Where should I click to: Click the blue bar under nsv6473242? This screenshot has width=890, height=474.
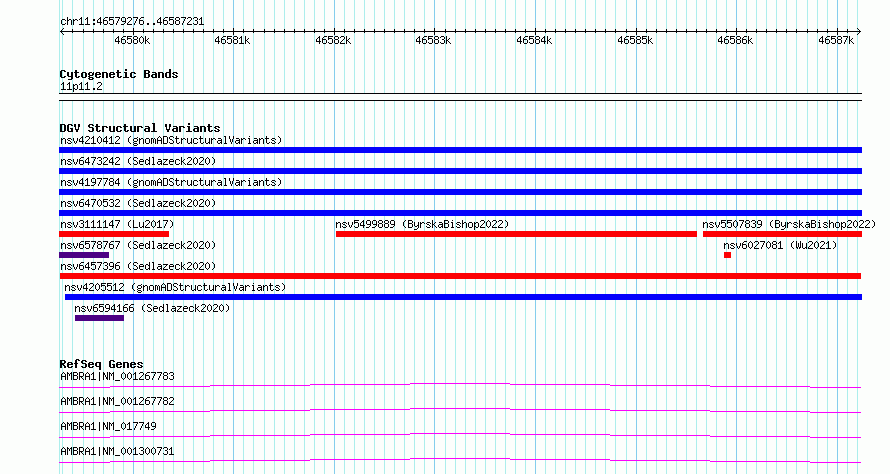[460, 171]
